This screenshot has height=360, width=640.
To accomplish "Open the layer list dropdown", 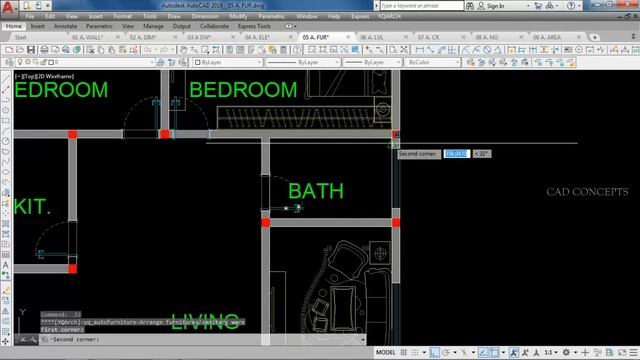I will click(x=152, y=62).
